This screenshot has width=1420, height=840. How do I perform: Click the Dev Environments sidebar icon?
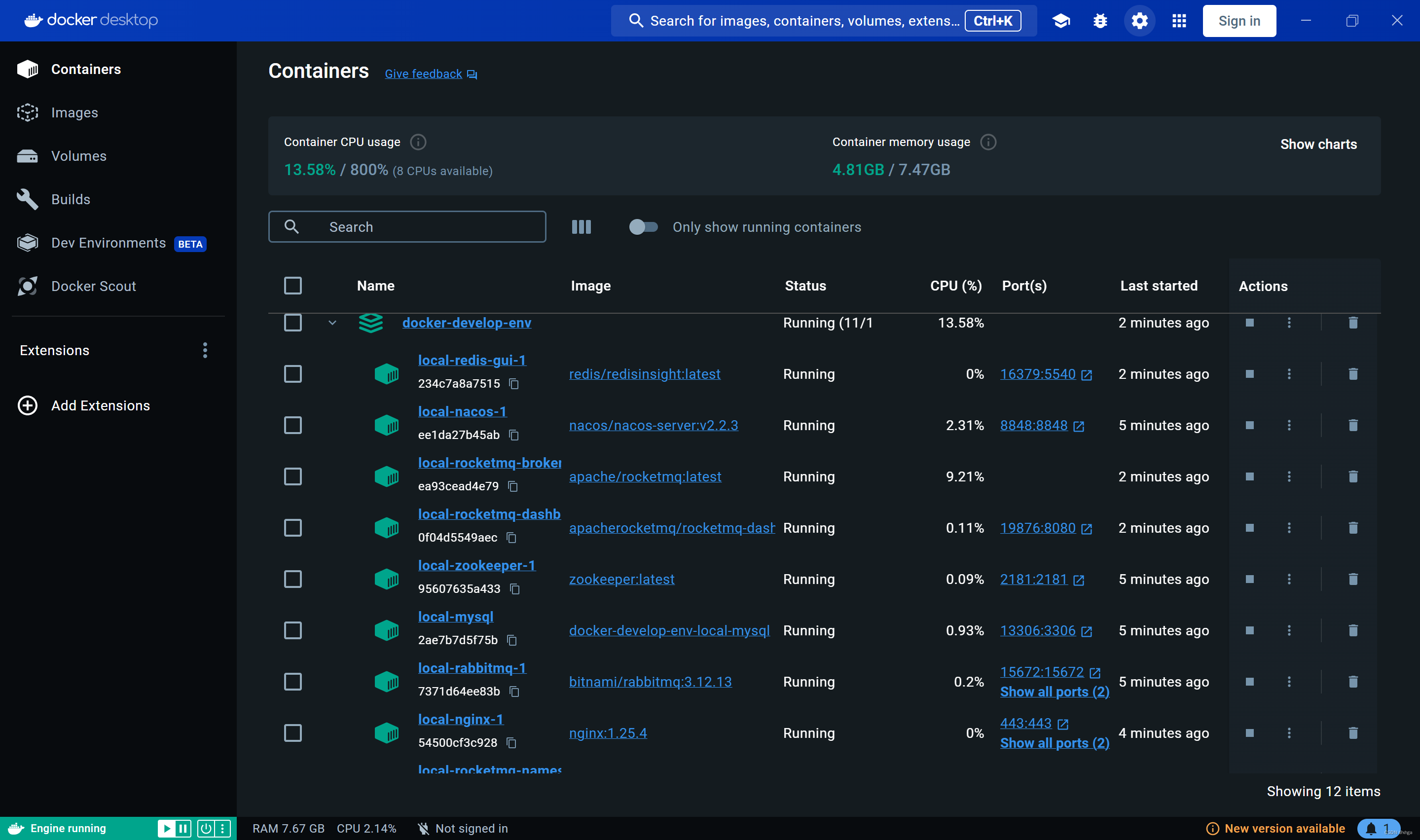27,242
